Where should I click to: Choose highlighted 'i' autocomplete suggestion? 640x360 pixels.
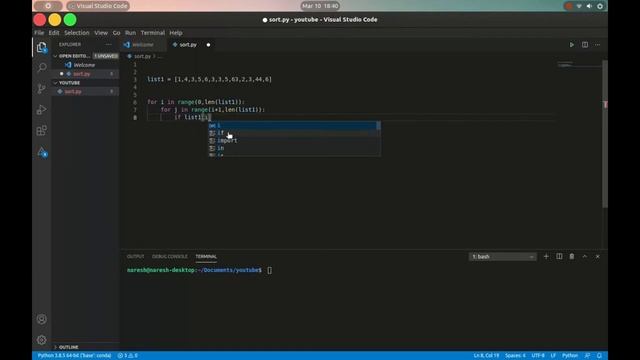(294, 125)
